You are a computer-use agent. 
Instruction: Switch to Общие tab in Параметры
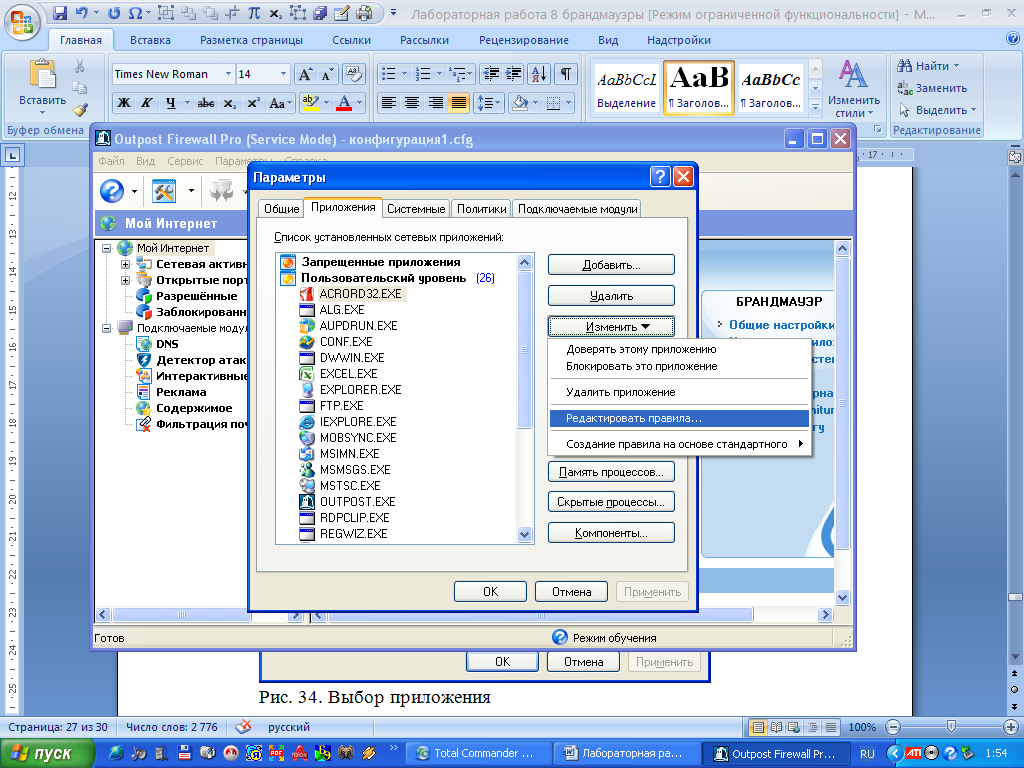[281, 209]
